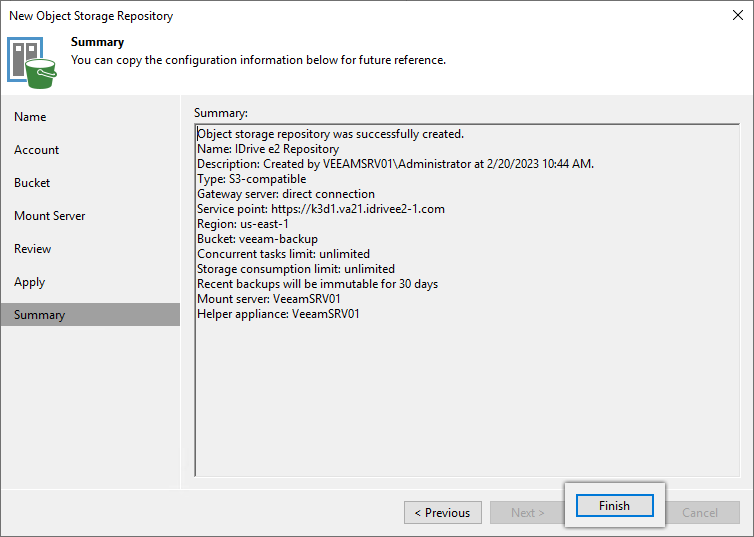Image resolution: width=754 pixels, height=537 pixels.
Task: Click the Finish button
Action: (x=615, y=506)
